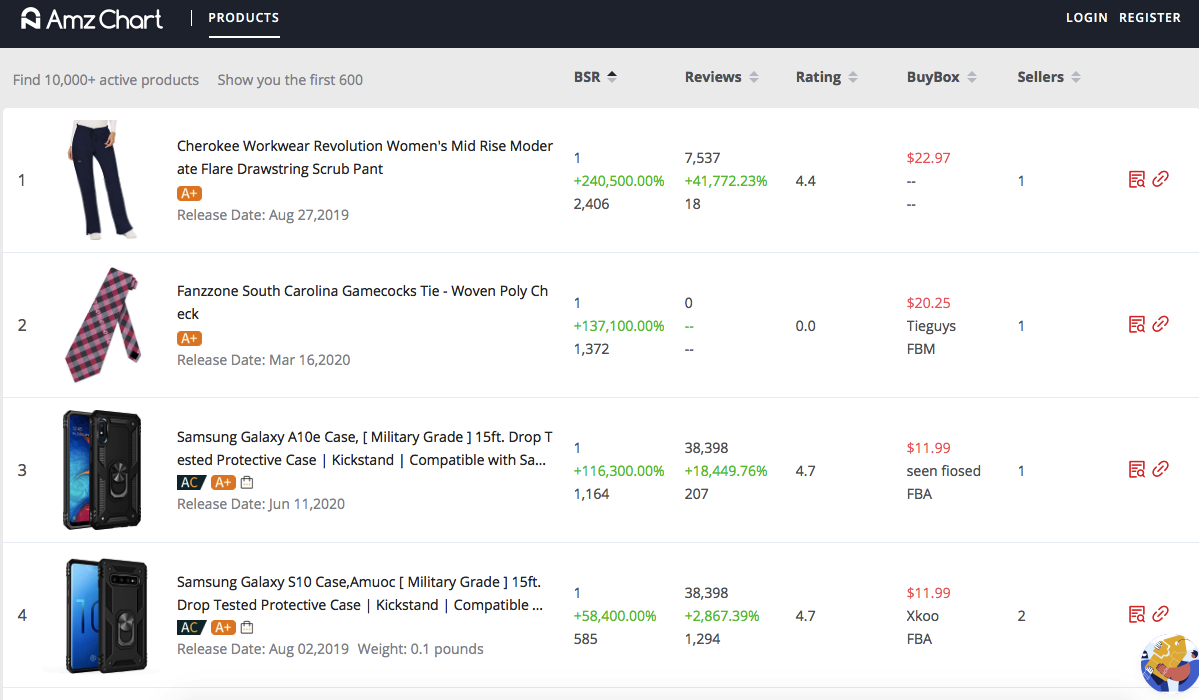Click link icon for Gamecocks Tie row

pyautogui.click(x=1160, y=325)
